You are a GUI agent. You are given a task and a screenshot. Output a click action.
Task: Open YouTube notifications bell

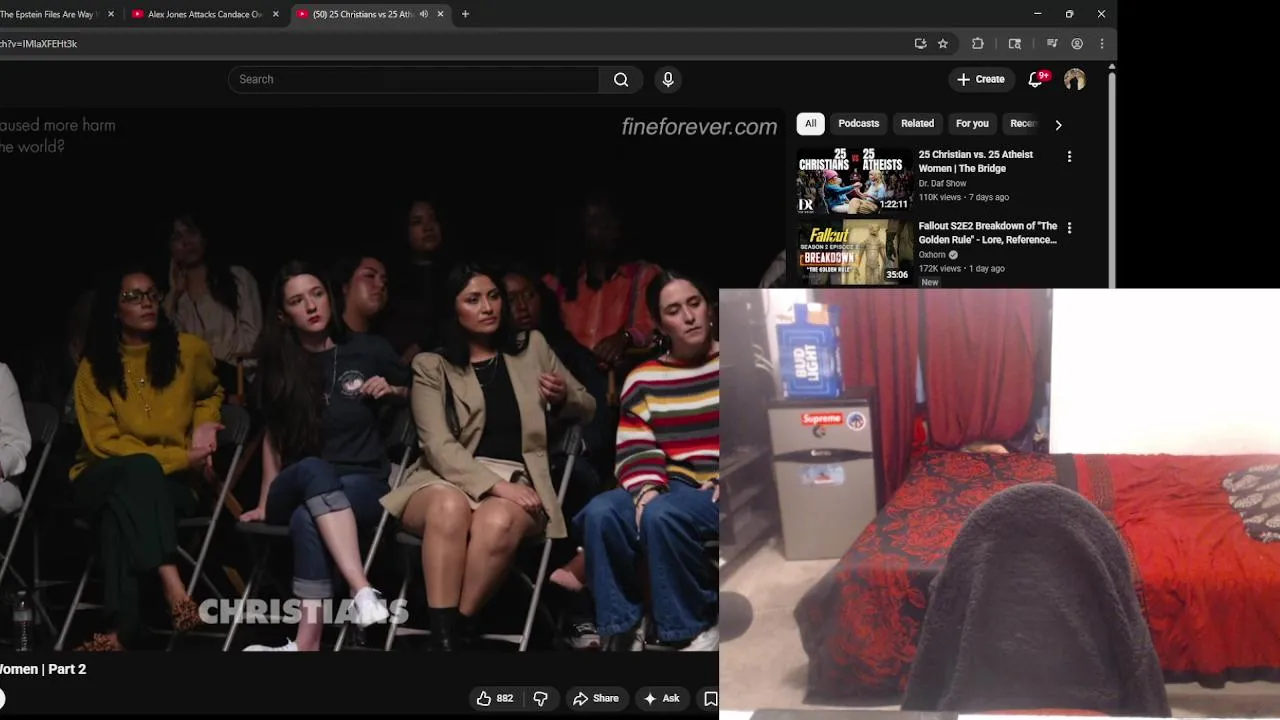1036,79
